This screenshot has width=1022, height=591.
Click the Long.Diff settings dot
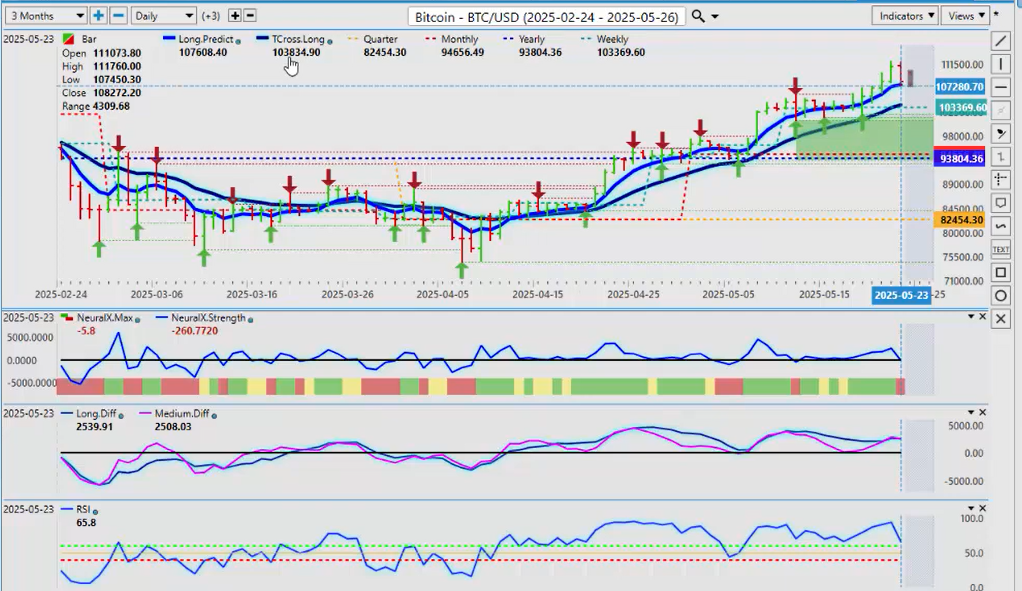coord(121,415)
